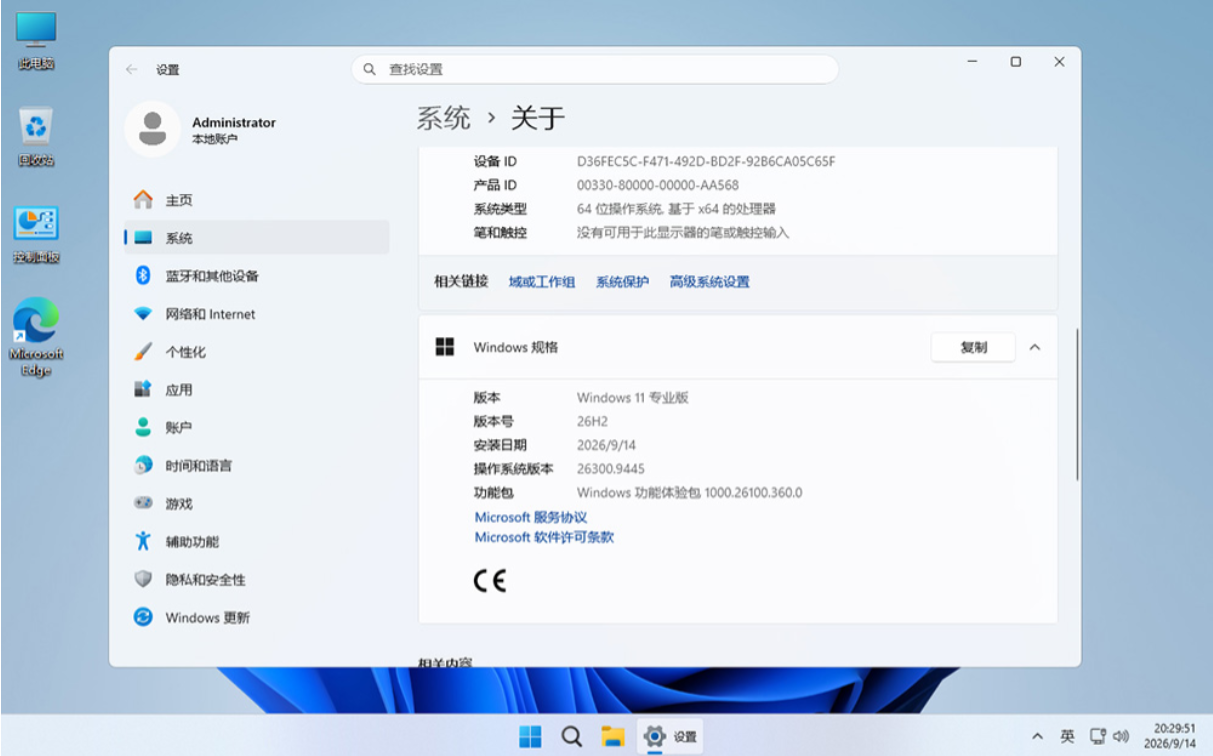Click the 操作系统版本 value 26300.9445
Image resolution: width=1213 pixels, height=756 pixels.
[611, 469]
